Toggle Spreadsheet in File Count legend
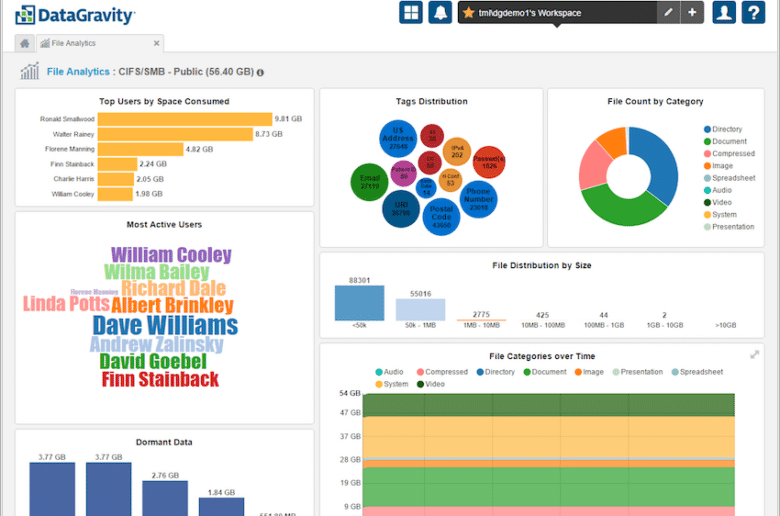The width and height of the screenshot is (780, 516). [729, 178]
